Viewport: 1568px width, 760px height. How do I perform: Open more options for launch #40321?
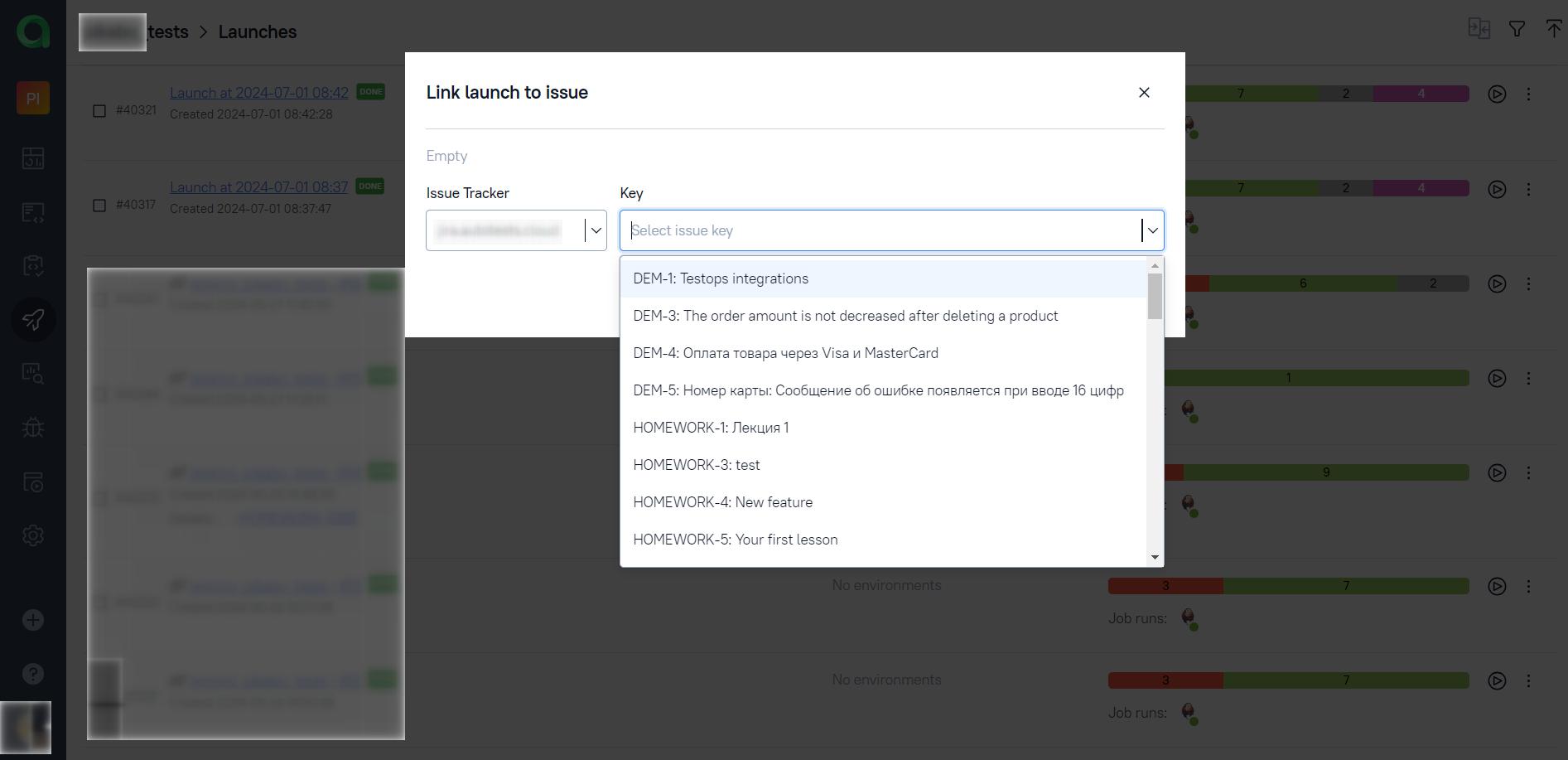[x=1528, y=94]
